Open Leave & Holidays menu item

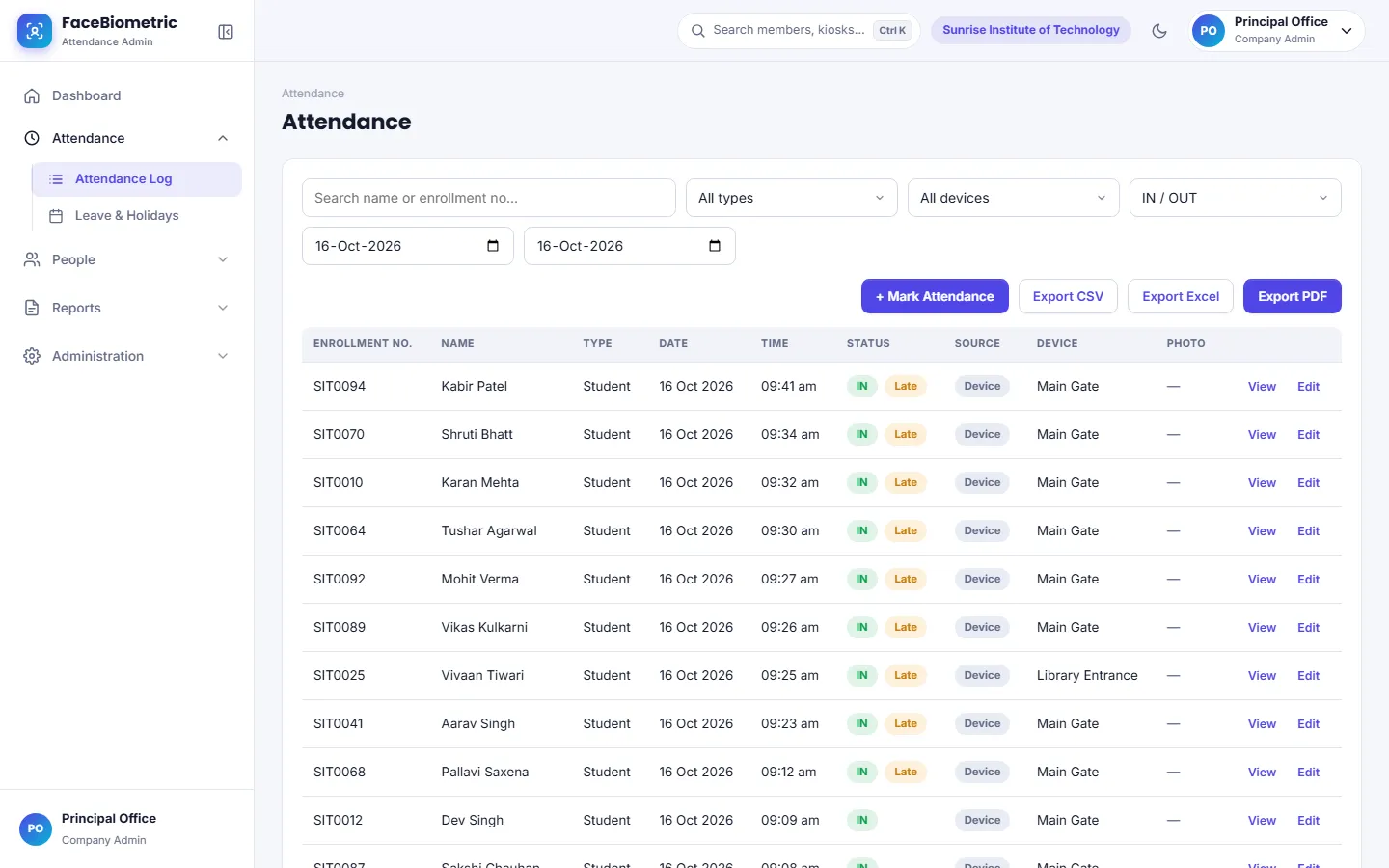[x=136, y=216]
